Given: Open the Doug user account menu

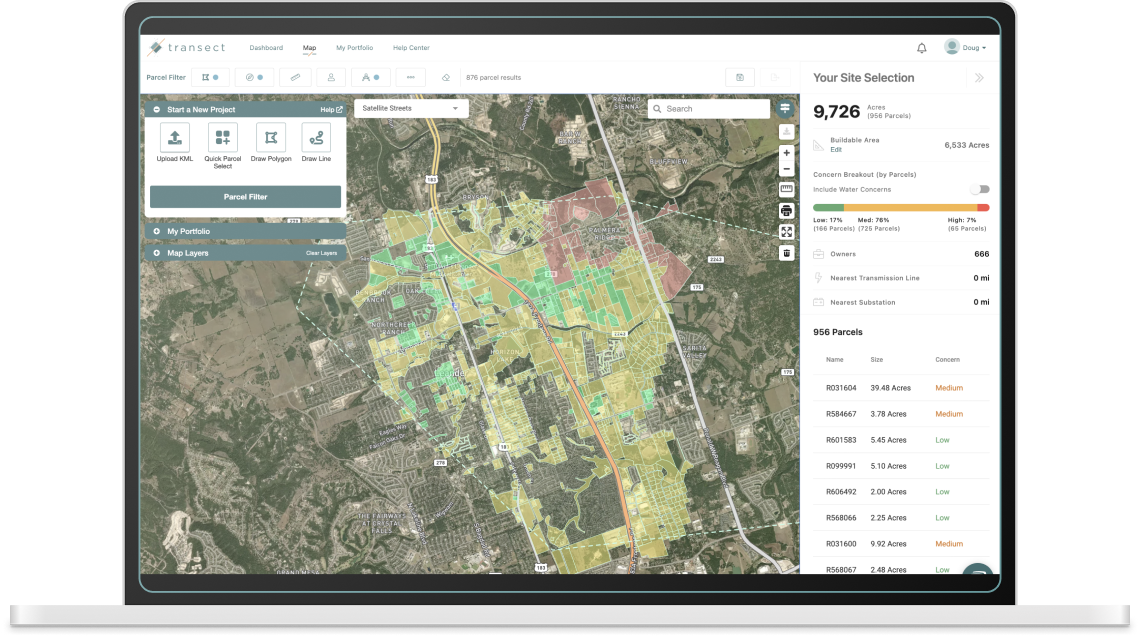Looking at the screenshot, I should (966, 47).
